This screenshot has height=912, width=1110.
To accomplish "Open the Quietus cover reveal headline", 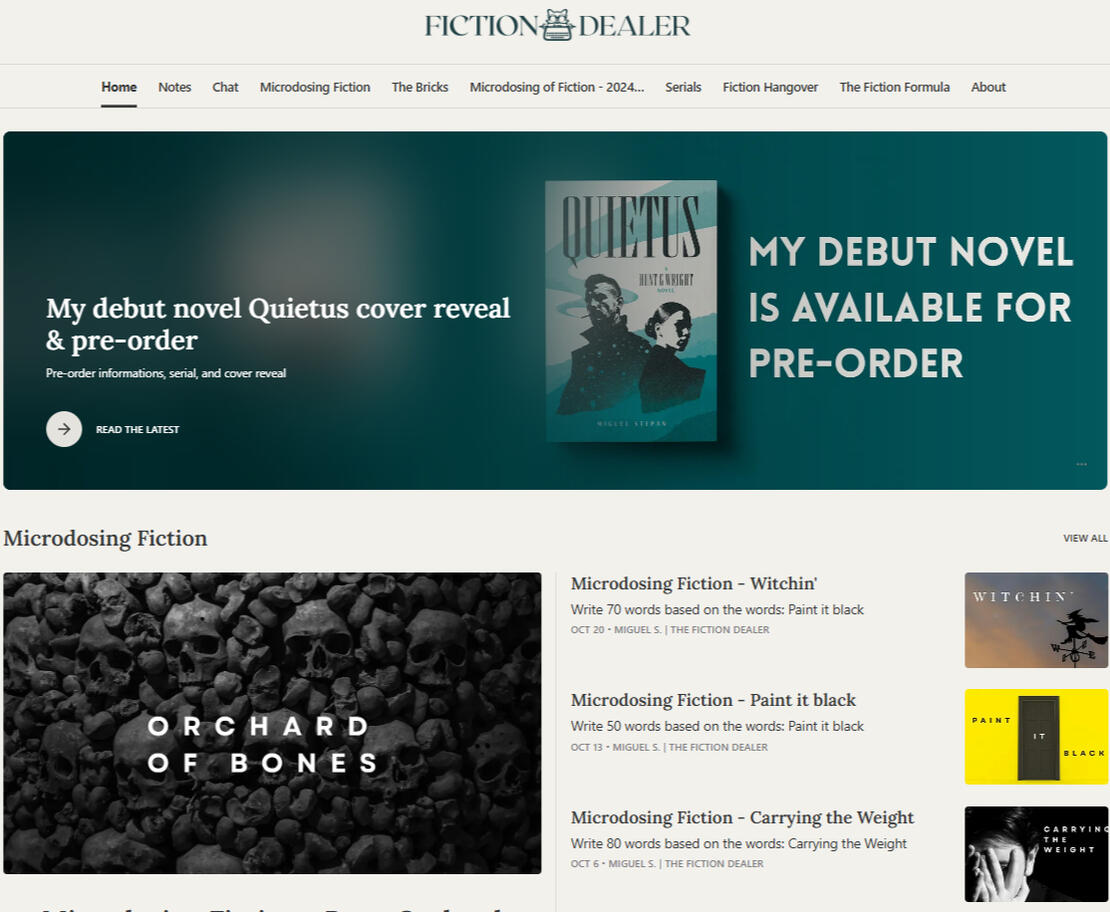I will 278,324.
